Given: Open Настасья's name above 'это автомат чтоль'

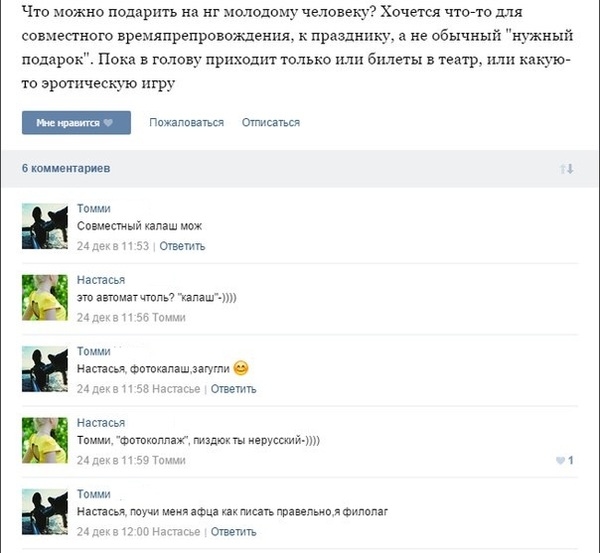Looking at the screenshot, I should 101,280.
